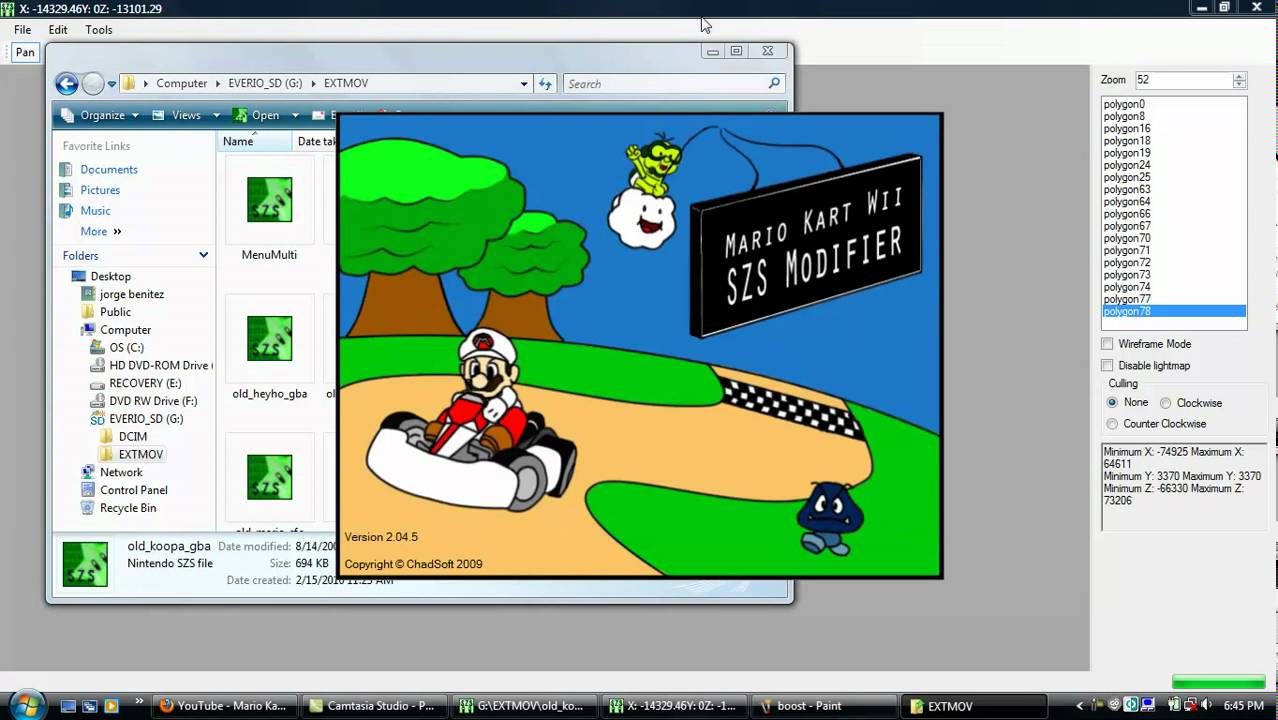Click the Pan toolbar button
The height and width of the screenshot is (720, 1278).
[x=25, y=53]
